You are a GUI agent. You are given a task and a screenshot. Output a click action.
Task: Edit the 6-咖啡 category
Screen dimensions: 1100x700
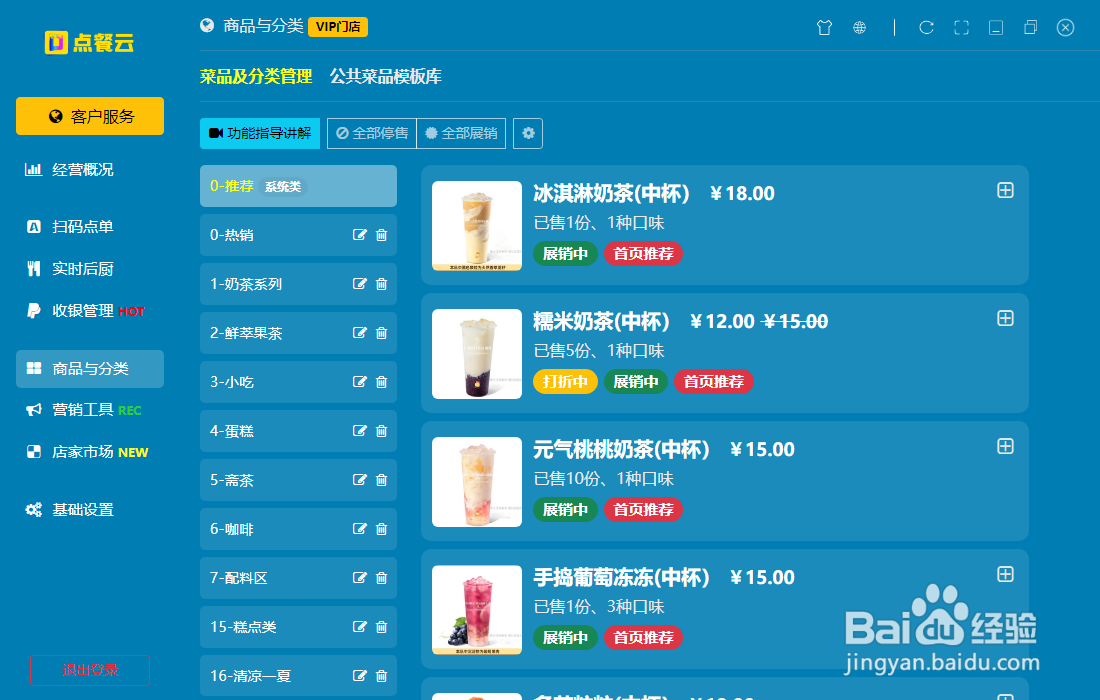click(359, 529)
